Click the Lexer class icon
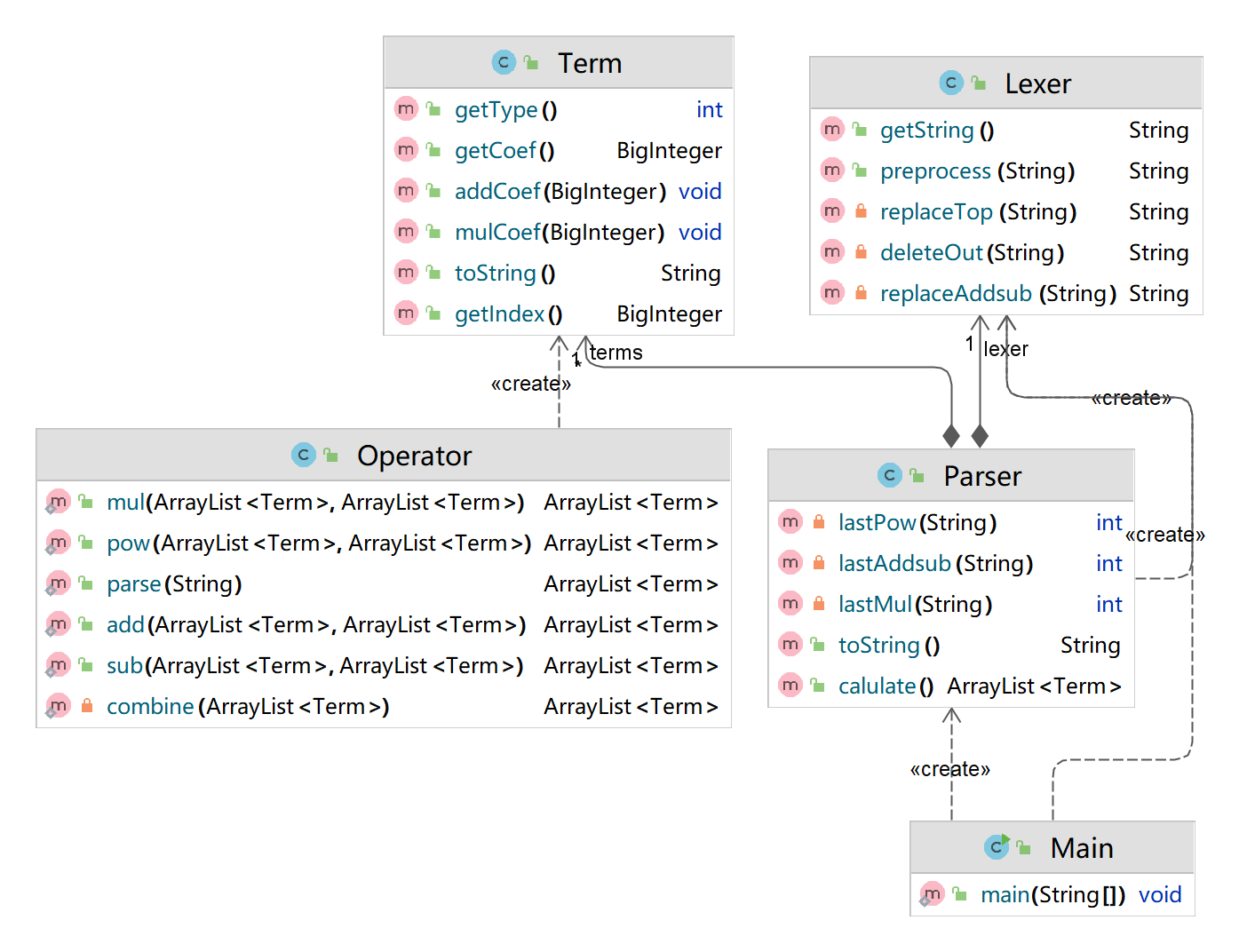This screenshot has width=1247, height=952. 951,83
